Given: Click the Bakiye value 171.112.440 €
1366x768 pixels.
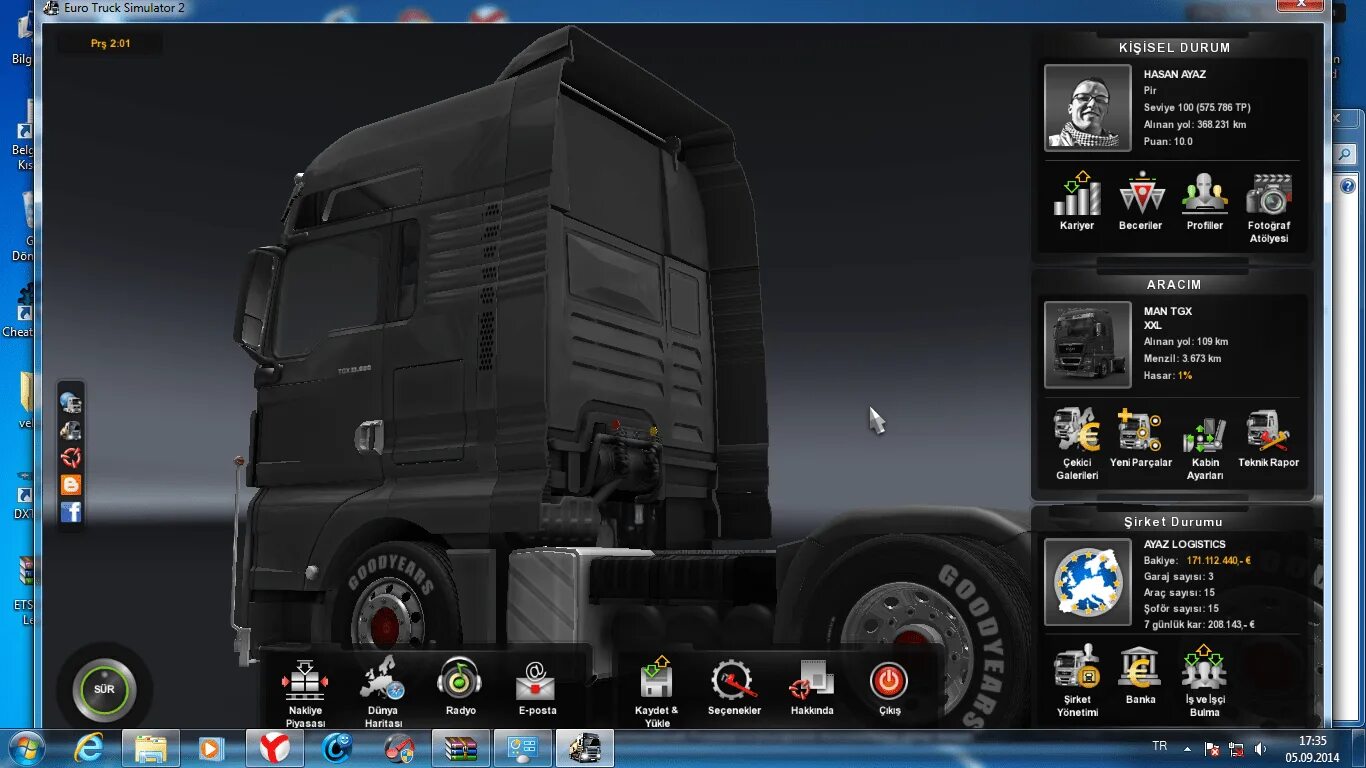Looking at the screenshot, I should pos(1220,561).
